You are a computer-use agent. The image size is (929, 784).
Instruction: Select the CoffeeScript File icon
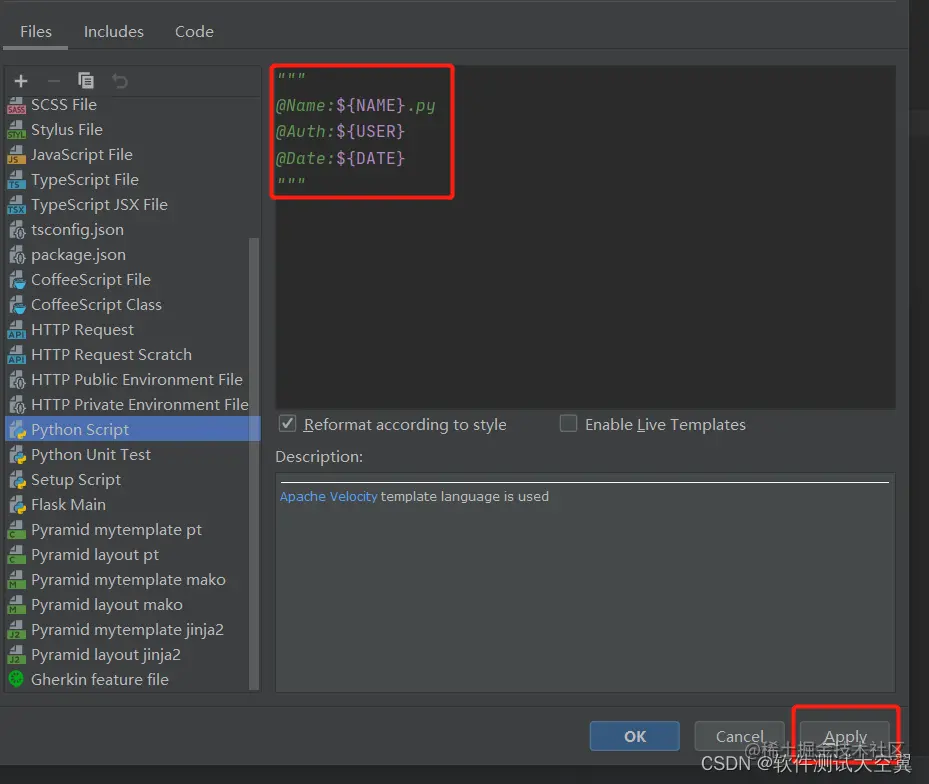tap(18, 280)
